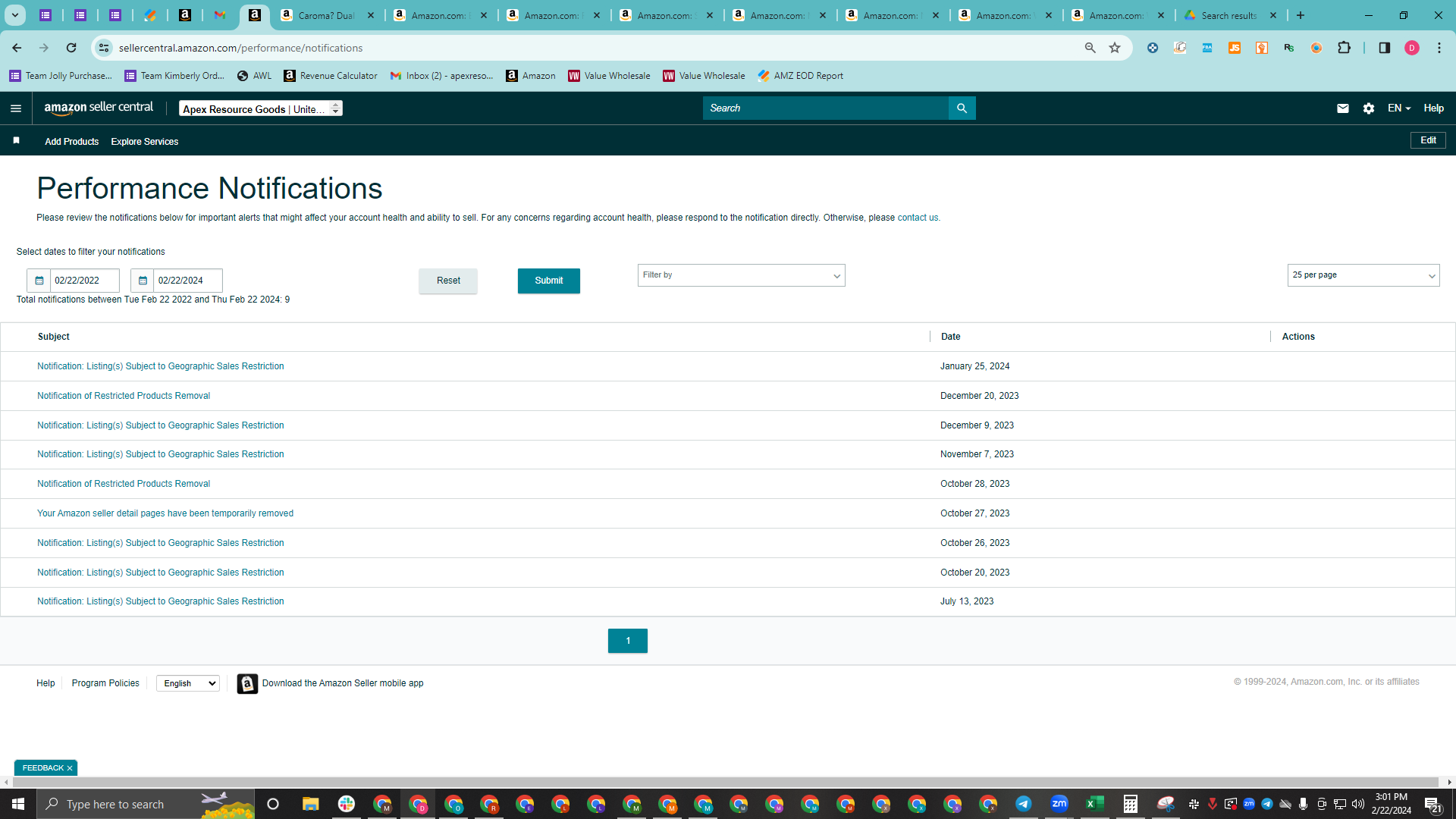Click the end date field 02/22/2024
Screen dimensions: 1456x819
click(x=188, y=281)
